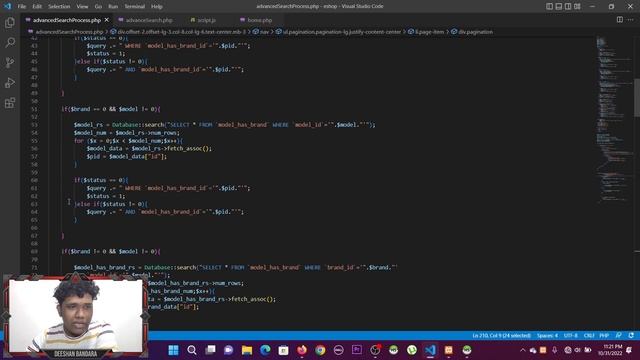This screenshot has height=360, width=640.
Task: Open Windows taskbar search
Action: [x=192, y=350]
